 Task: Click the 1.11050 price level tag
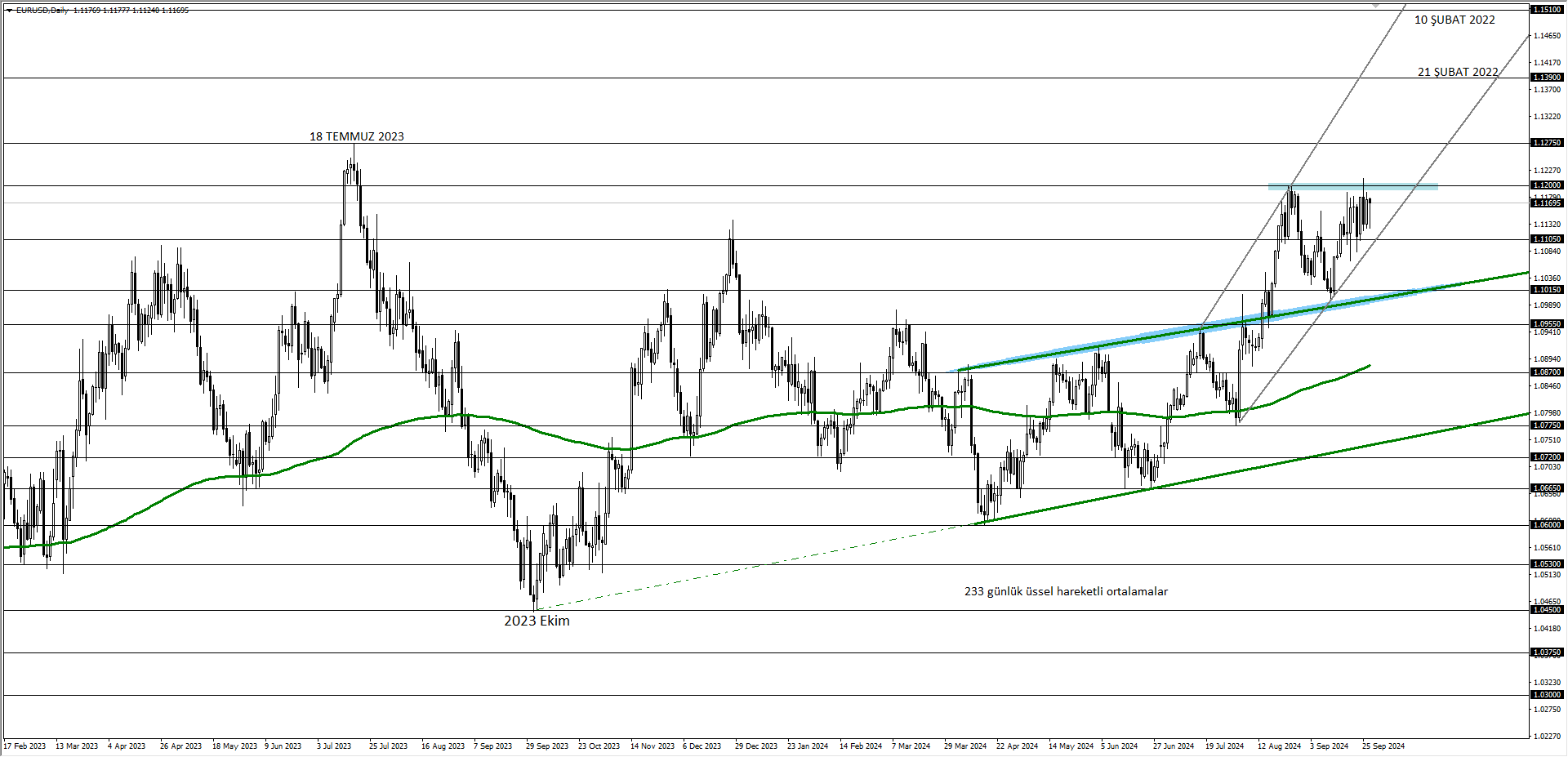pos(1547,239)
